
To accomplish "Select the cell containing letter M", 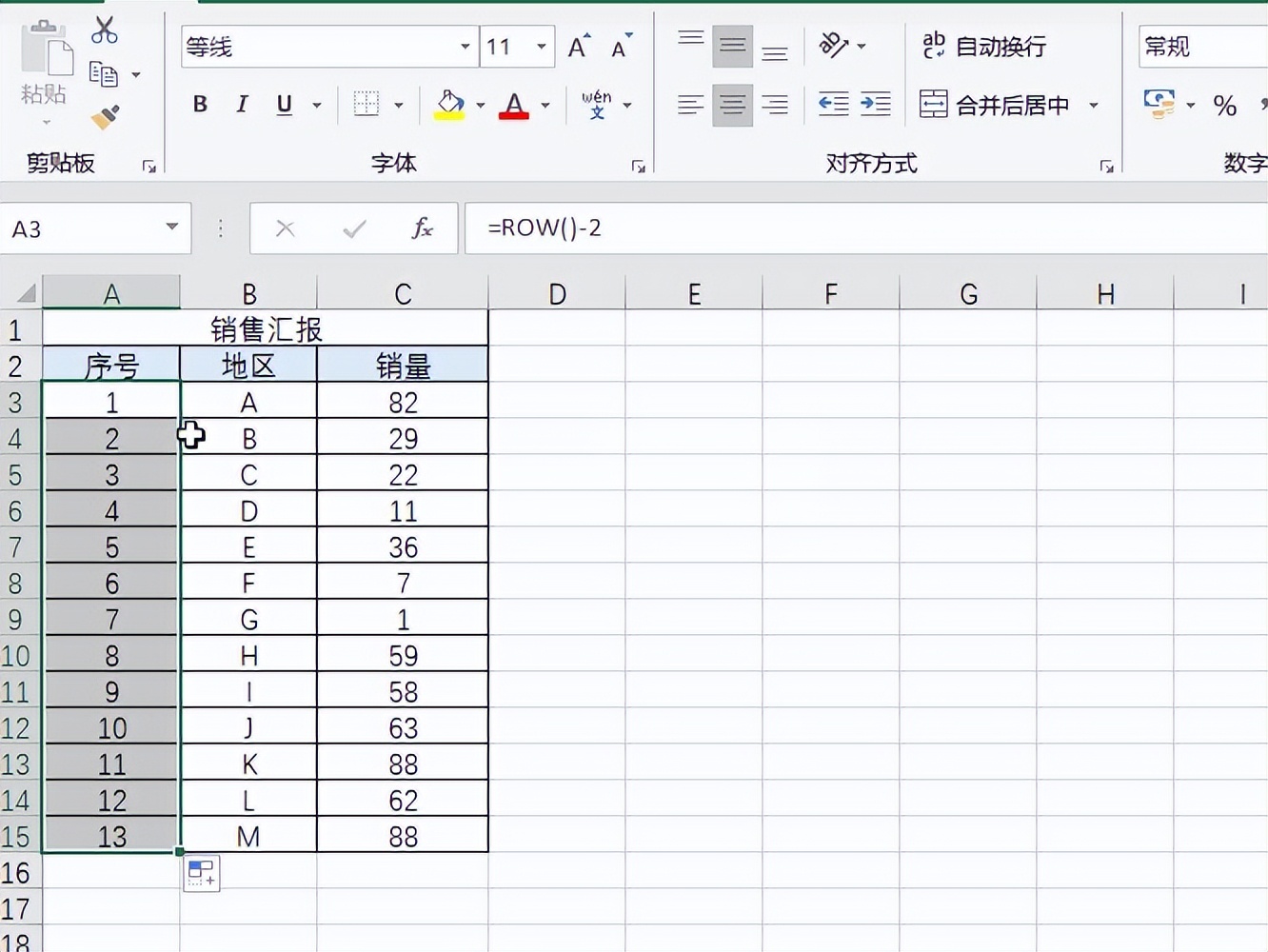I will (248, 836).
